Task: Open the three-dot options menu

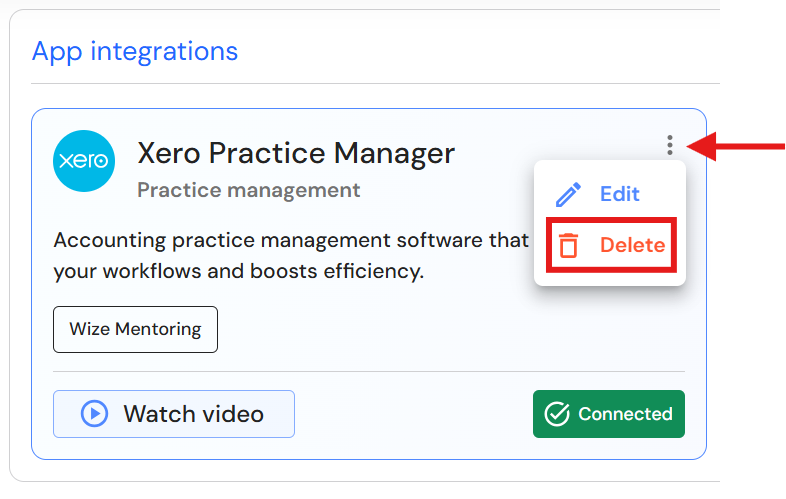Action: (669, 146)
